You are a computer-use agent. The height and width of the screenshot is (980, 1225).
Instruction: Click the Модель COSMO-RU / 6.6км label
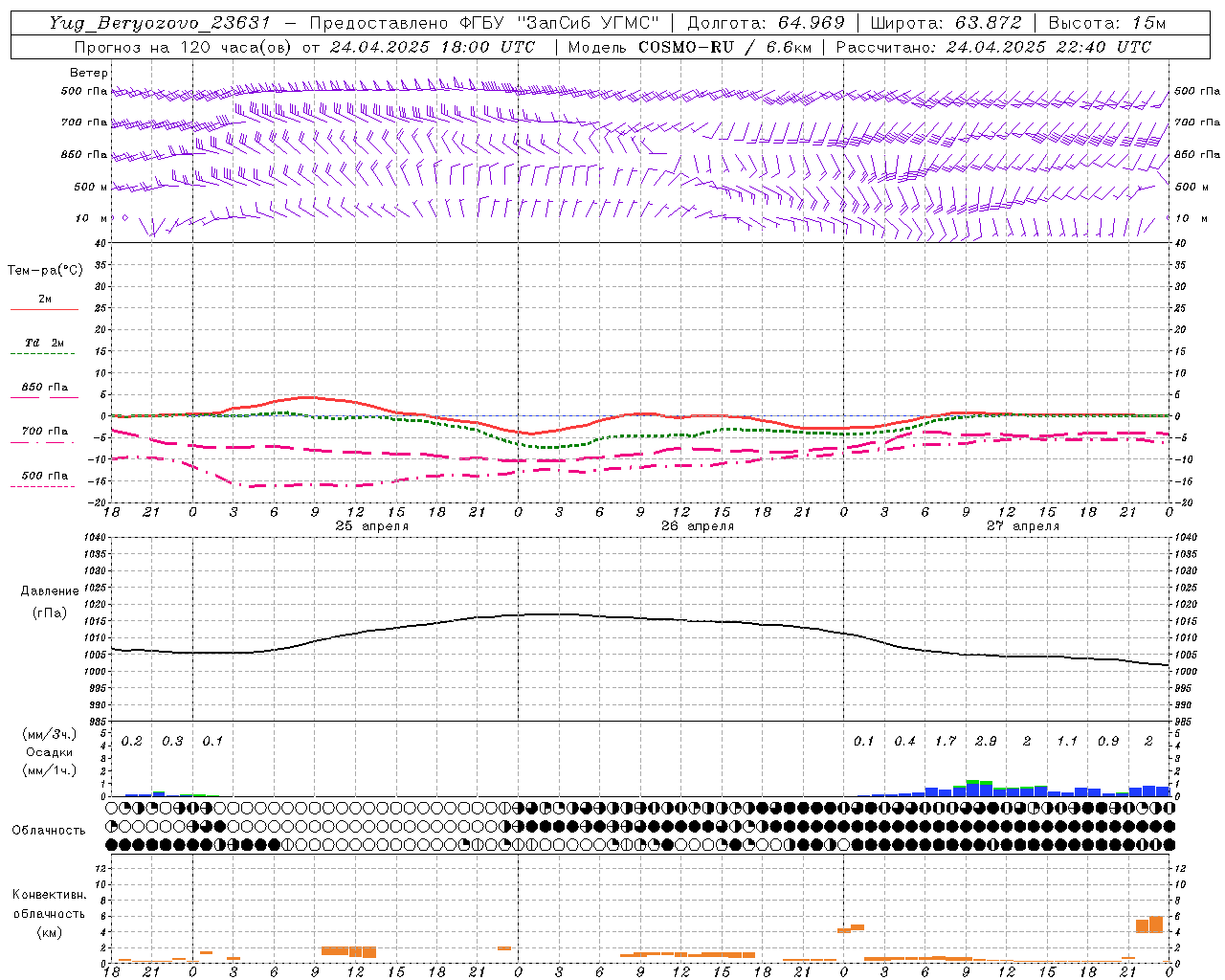tap(689, 47)
